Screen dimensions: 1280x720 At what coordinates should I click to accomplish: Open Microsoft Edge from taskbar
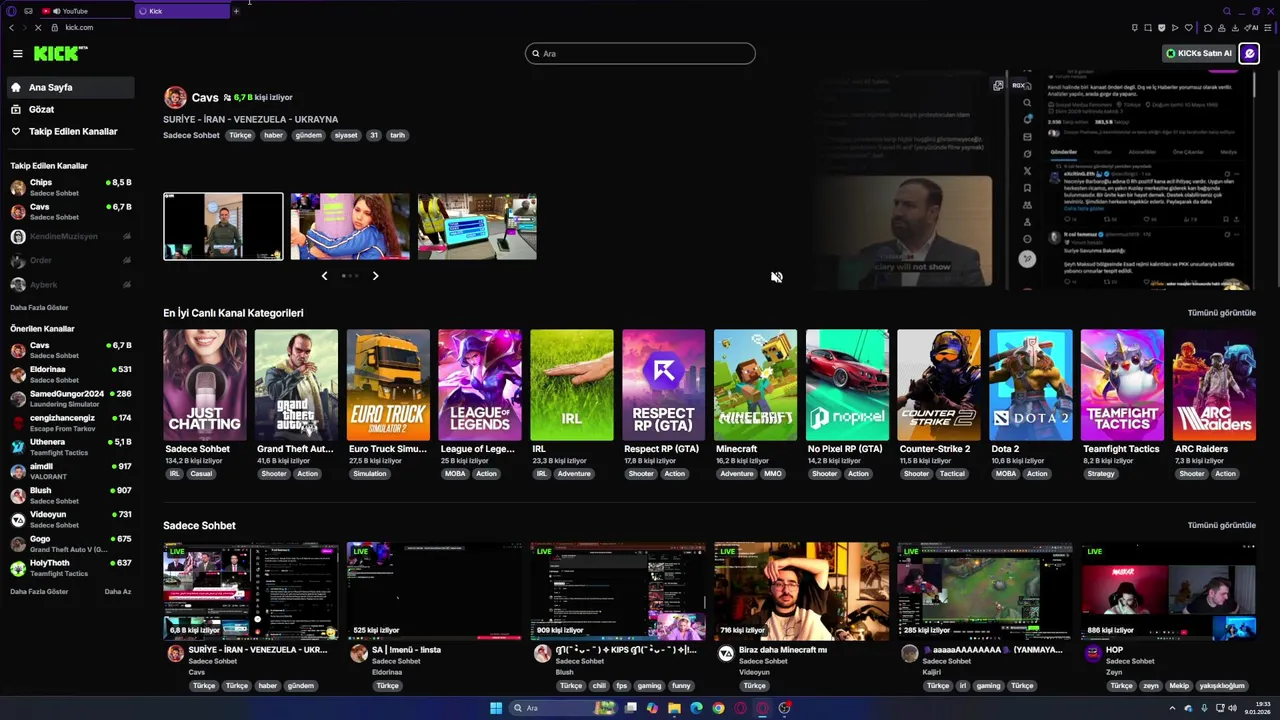[x=696, y=708]
